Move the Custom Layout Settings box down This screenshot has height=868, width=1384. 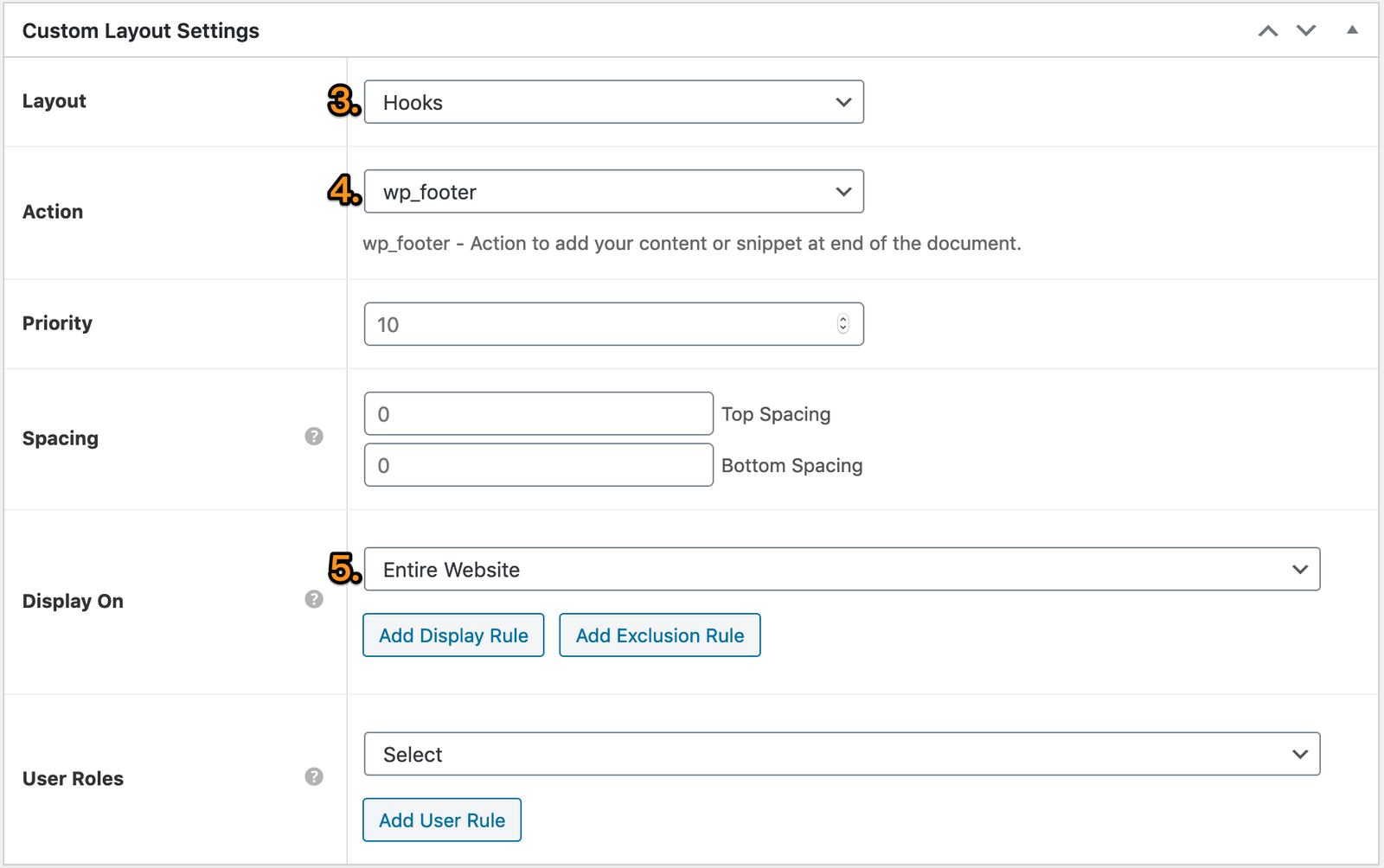tap(1306, 30)
